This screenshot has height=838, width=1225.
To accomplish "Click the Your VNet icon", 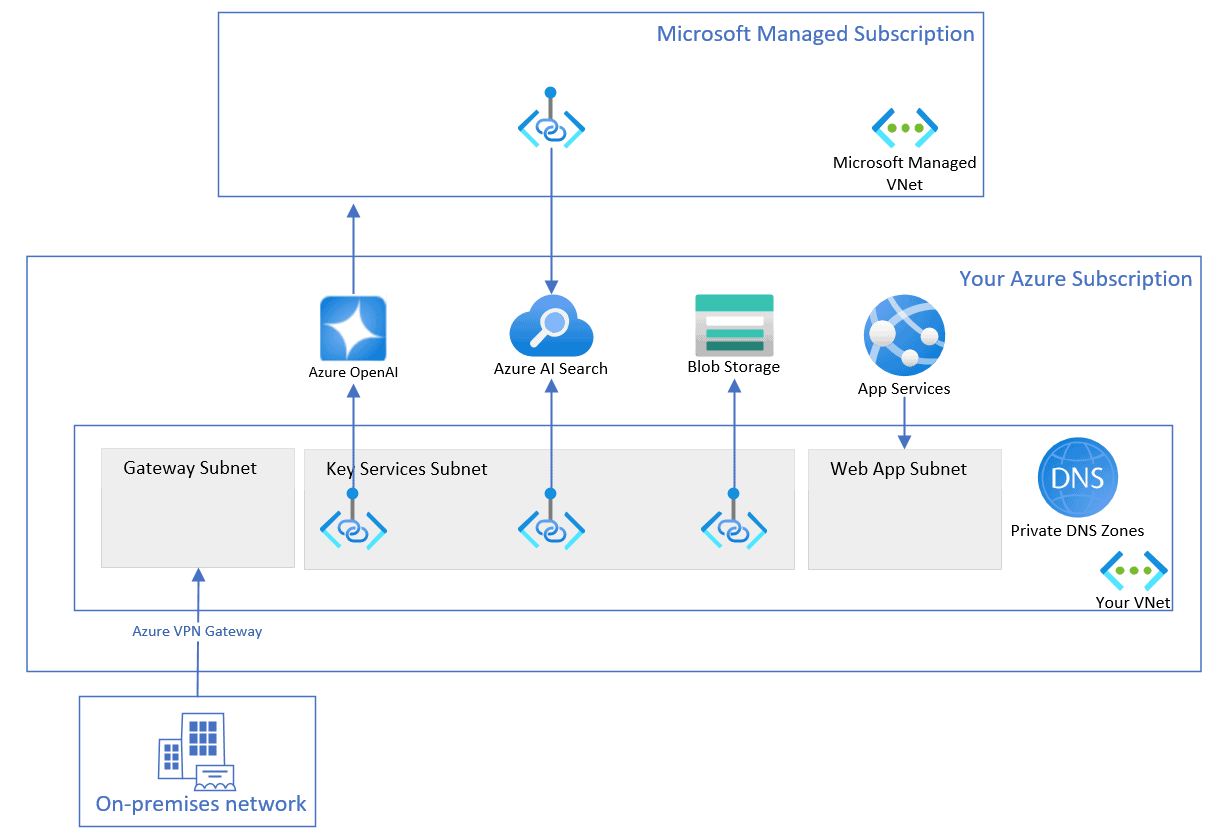I will [x=1133, y=571].
